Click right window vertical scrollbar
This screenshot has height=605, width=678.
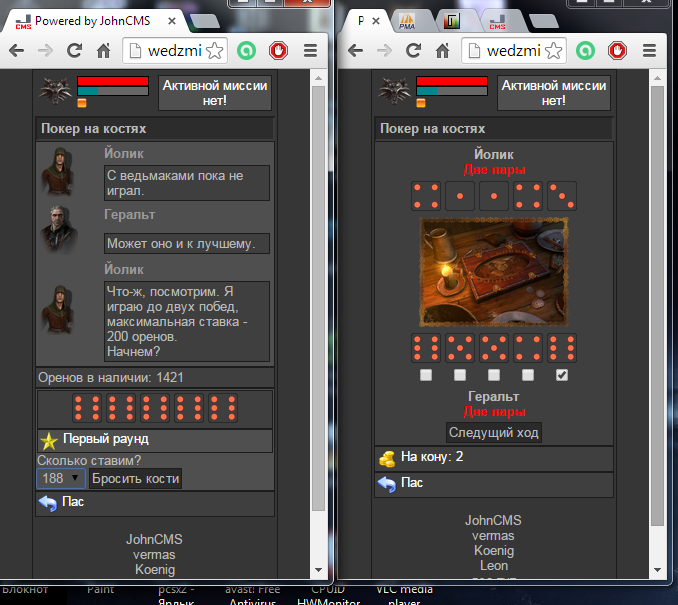pos(658,306)
